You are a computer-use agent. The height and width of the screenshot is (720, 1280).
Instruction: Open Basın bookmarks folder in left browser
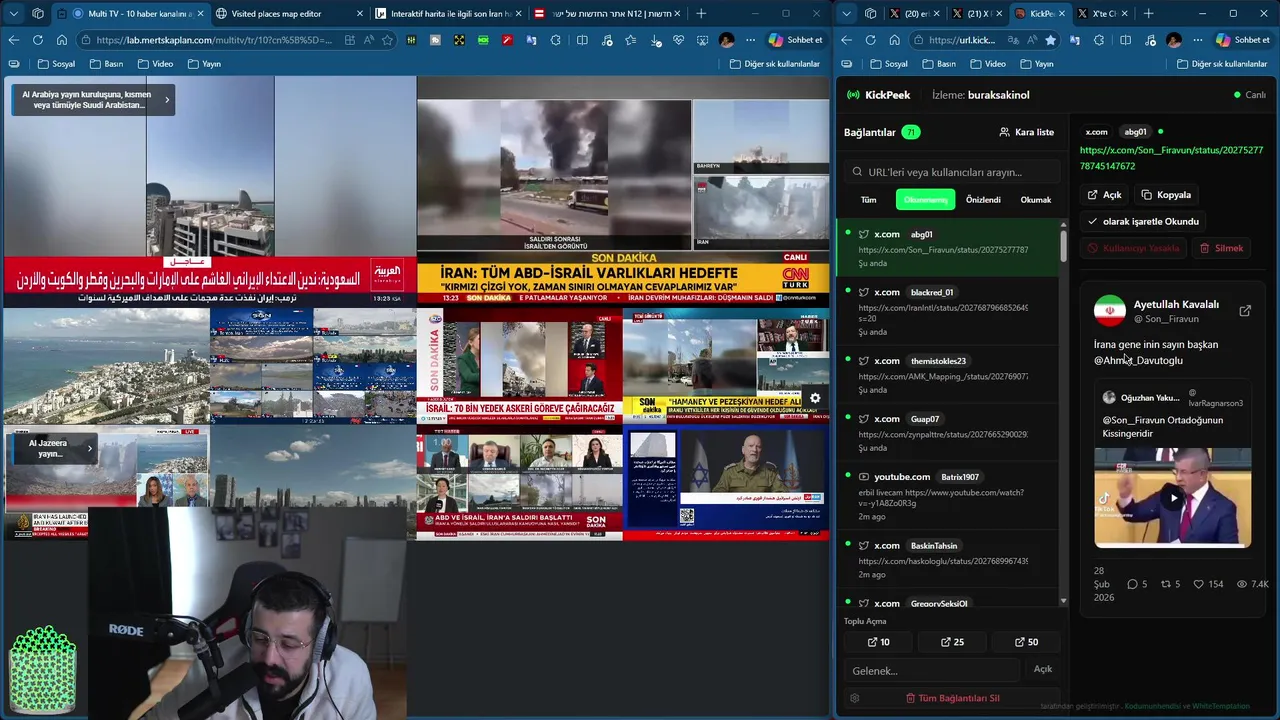[107, 64]
